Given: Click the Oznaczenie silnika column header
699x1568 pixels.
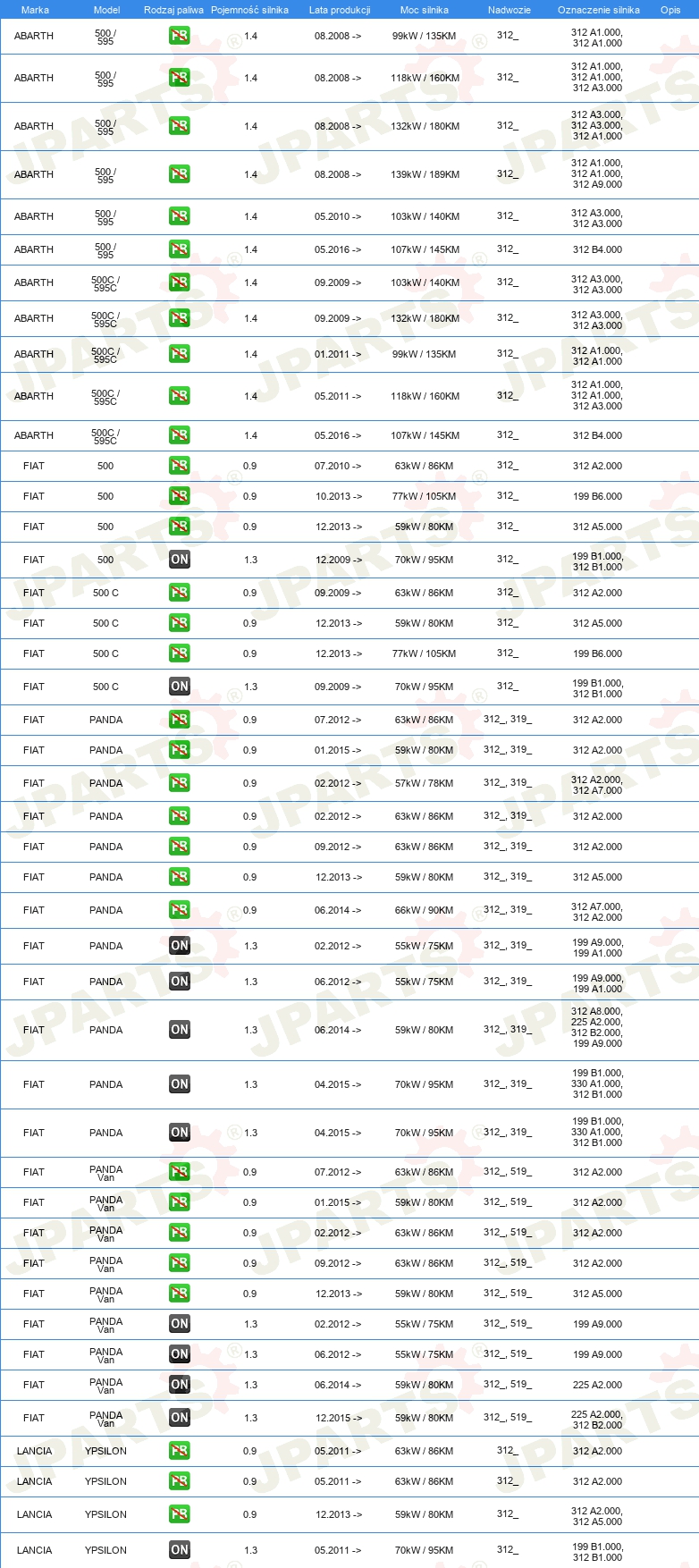Looking at the screenshot, I should pyautogui.click(x=598, y=10).
